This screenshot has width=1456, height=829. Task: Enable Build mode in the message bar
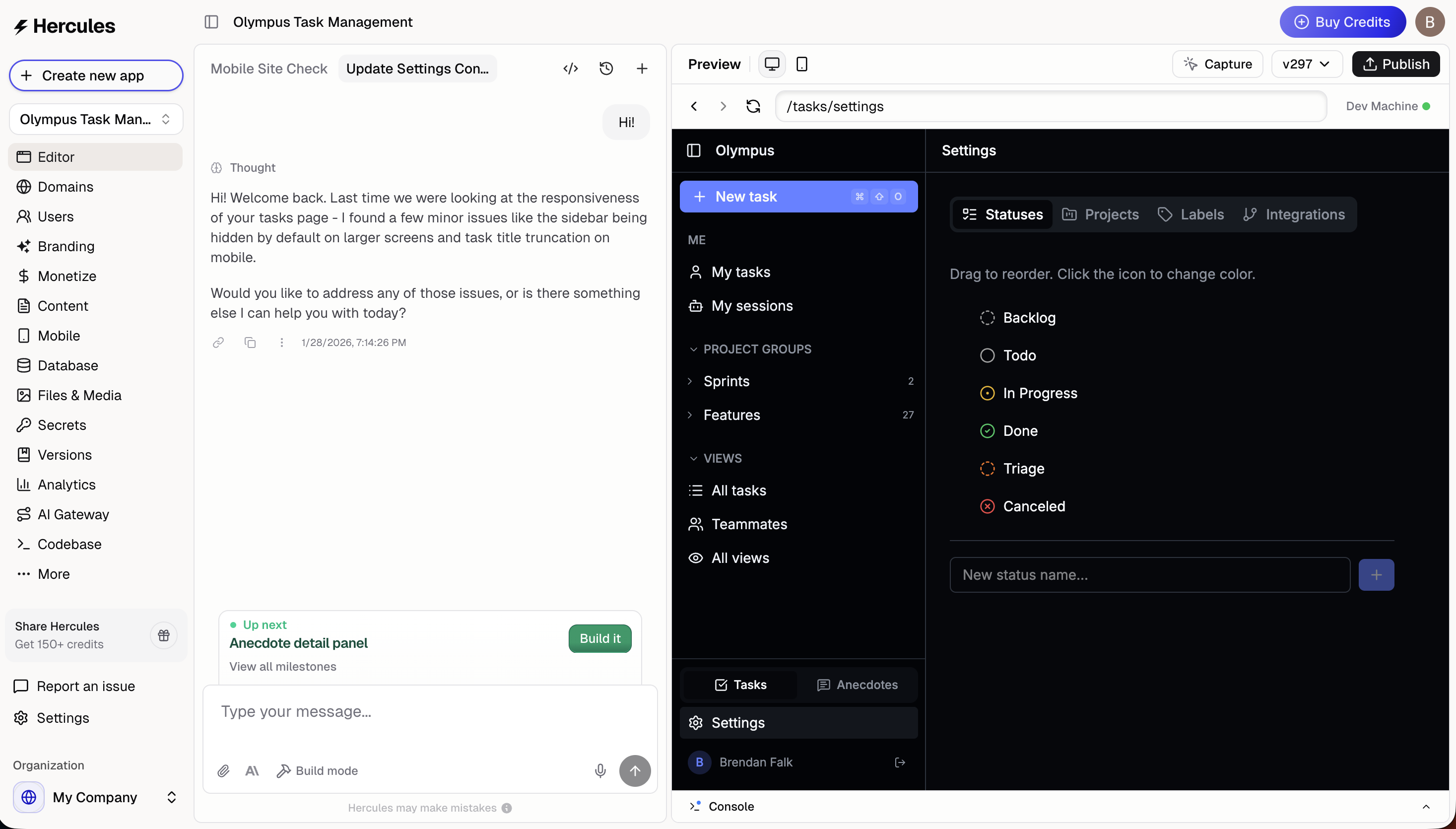[317, 770]
